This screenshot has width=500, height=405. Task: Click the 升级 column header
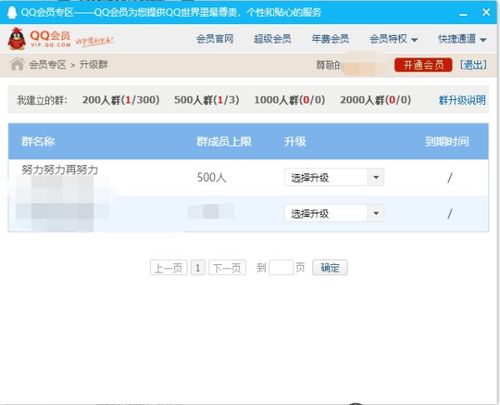pyautogui.click(x=295, y=141)
